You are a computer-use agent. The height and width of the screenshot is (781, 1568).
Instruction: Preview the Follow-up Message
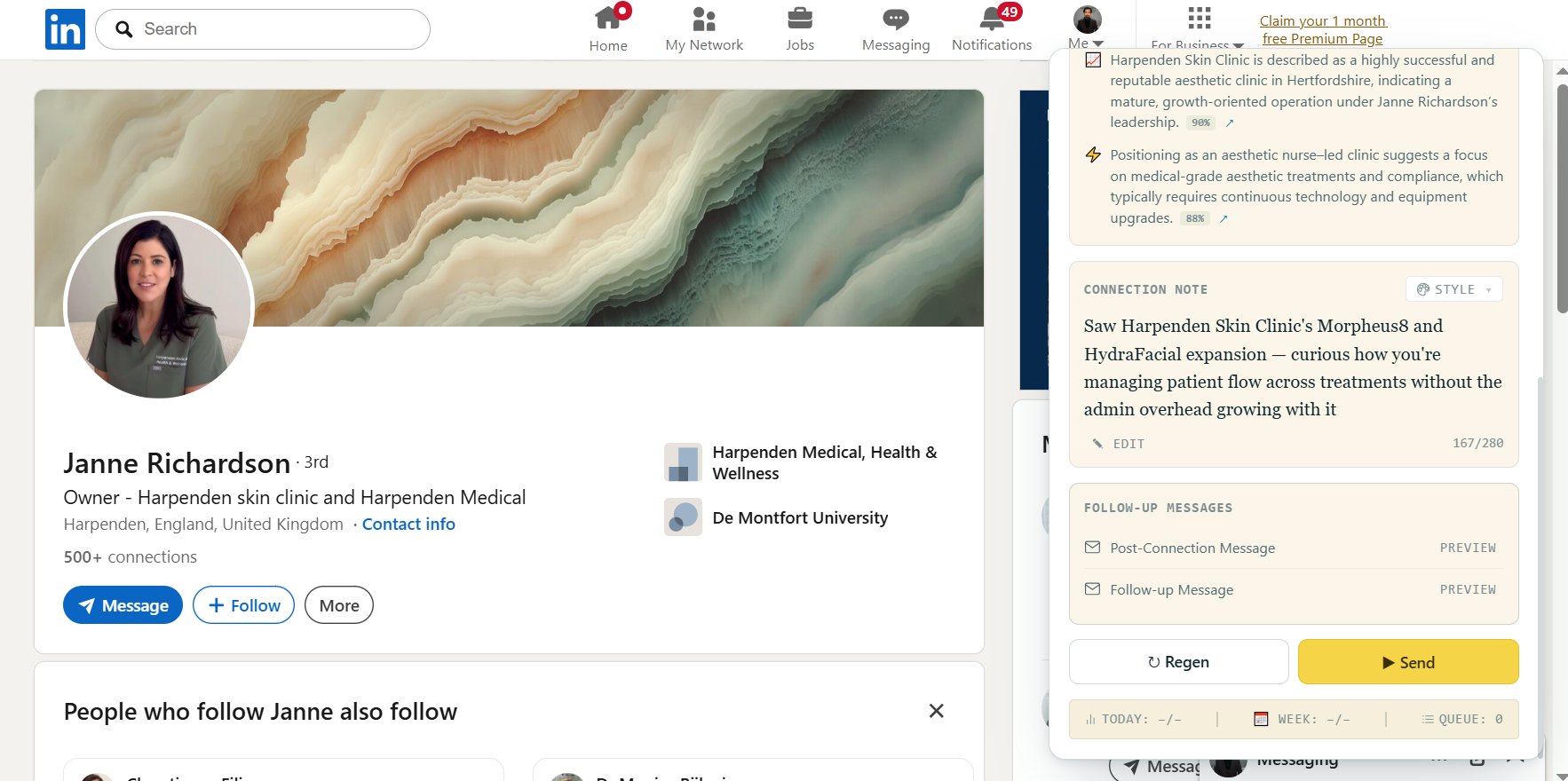point(1468,589)
